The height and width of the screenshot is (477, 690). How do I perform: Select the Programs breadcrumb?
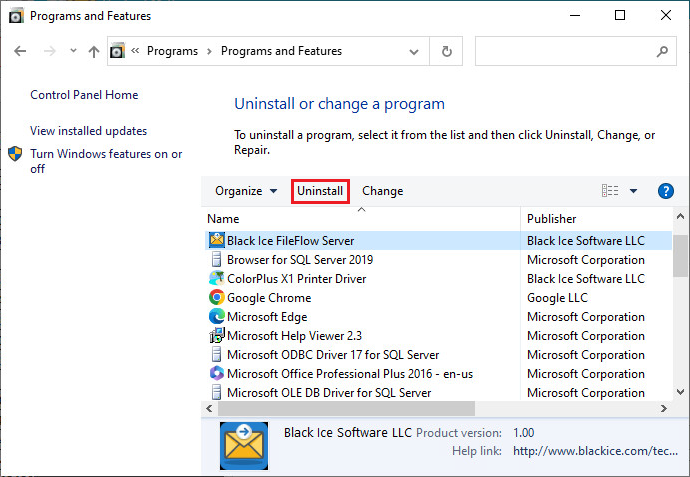point(172,51)
